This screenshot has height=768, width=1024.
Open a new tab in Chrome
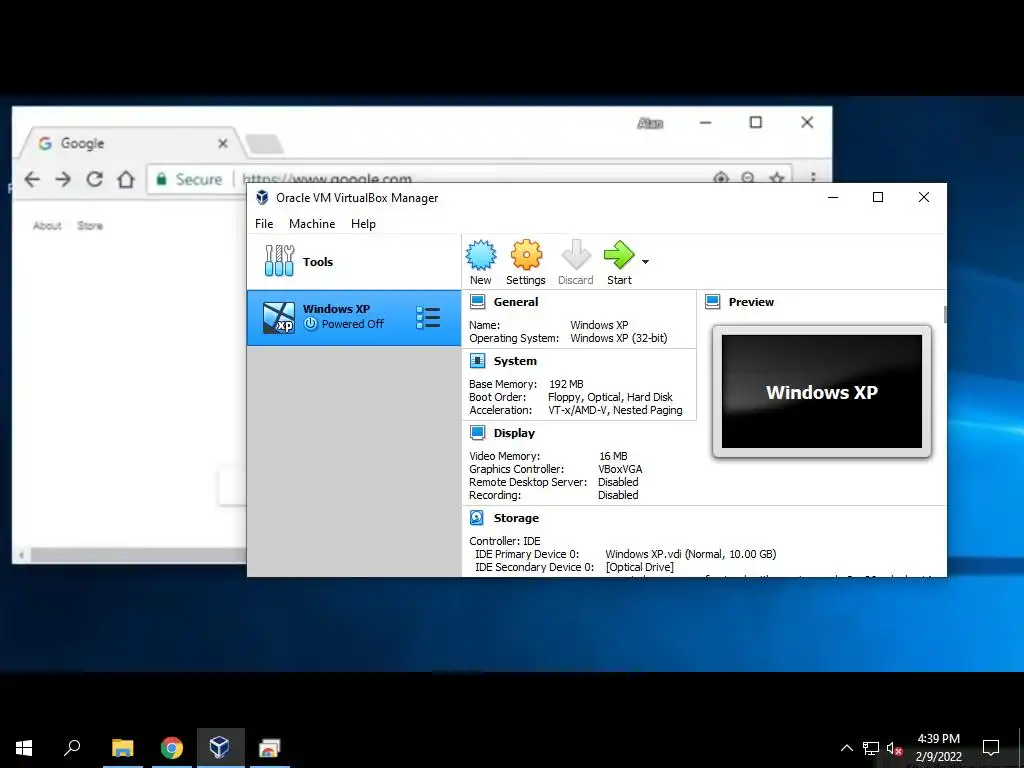(264, 144)
